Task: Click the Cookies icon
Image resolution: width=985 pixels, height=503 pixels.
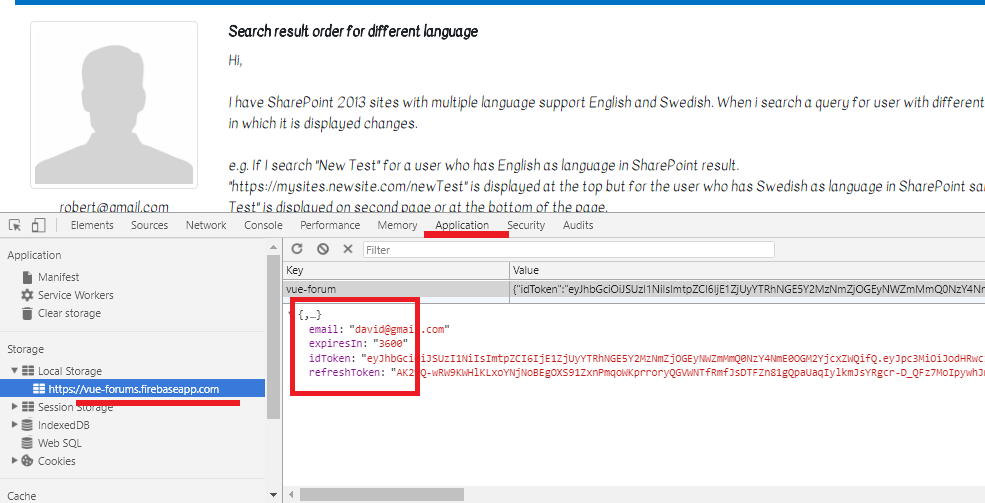Action: click(x=27, y=460)
